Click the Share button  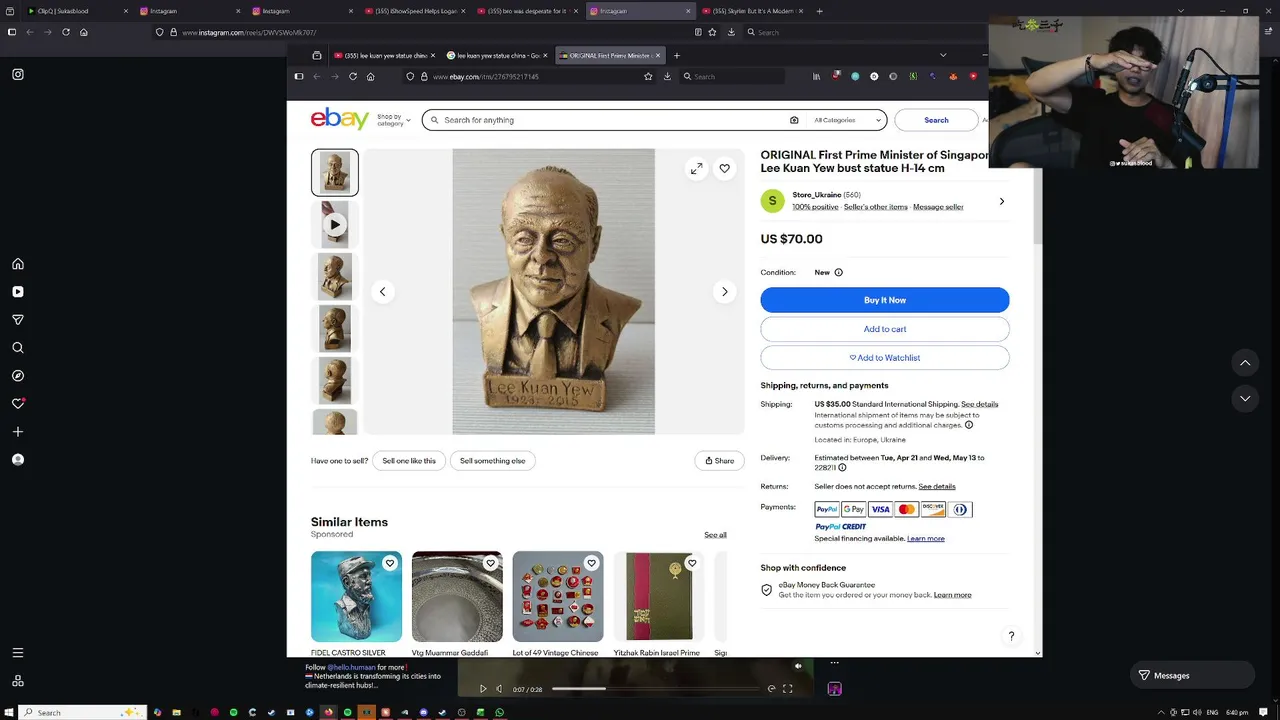pos(719,461)
